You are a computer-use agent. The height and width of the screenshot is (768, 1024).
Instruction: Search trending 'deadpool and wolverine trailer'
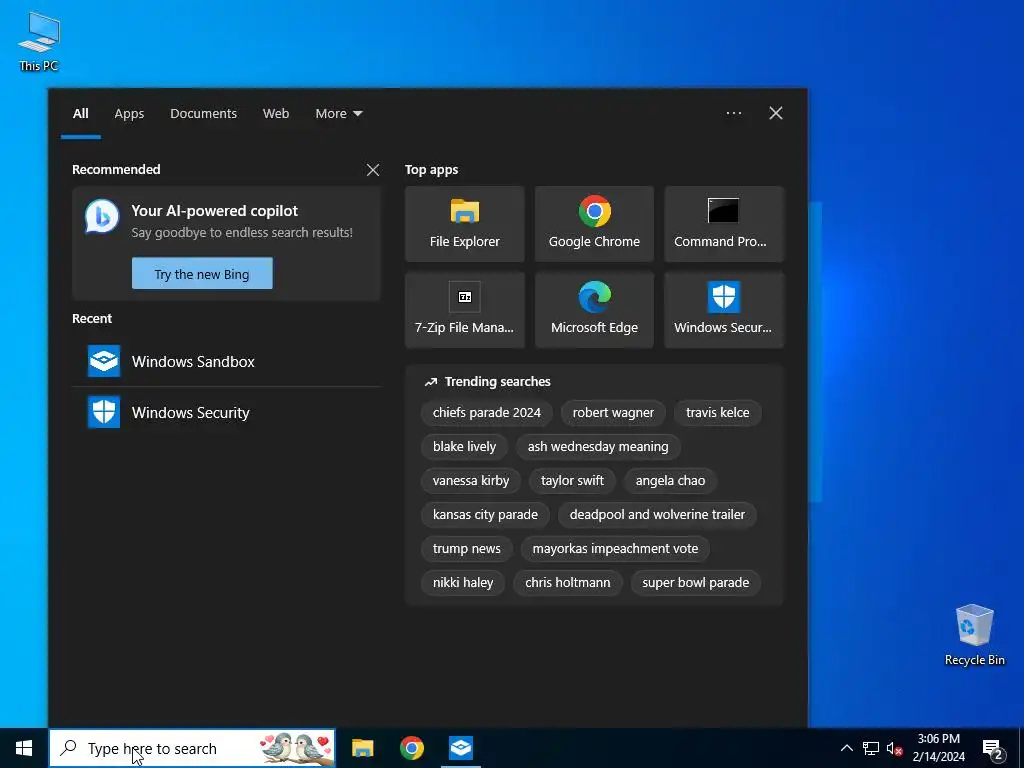(657, 515)
